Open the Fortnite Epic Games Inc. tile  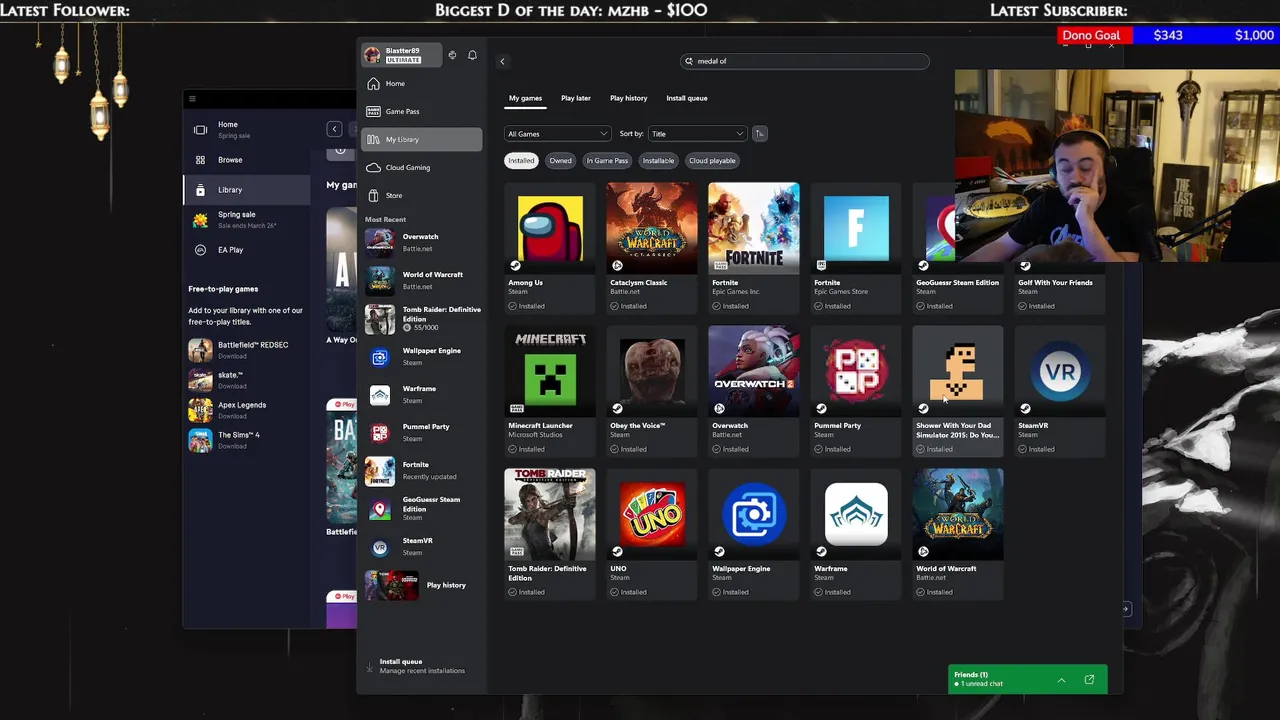click(x=754, y=247)
